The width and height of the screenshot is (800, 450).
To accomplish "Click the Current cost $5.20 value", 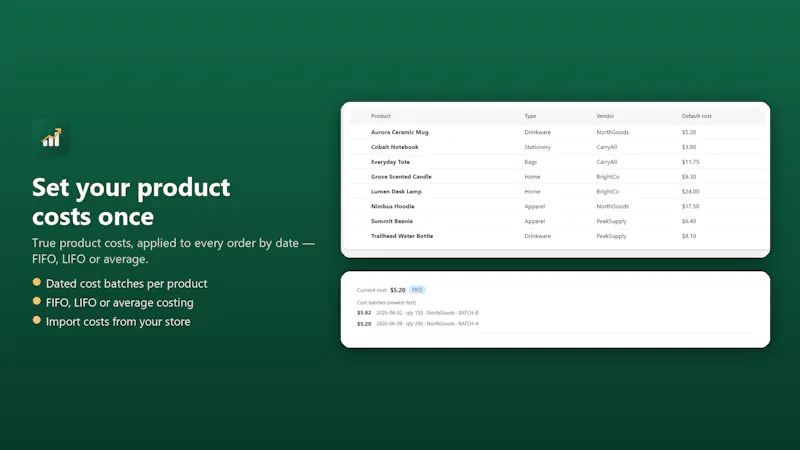I will 397,290.
